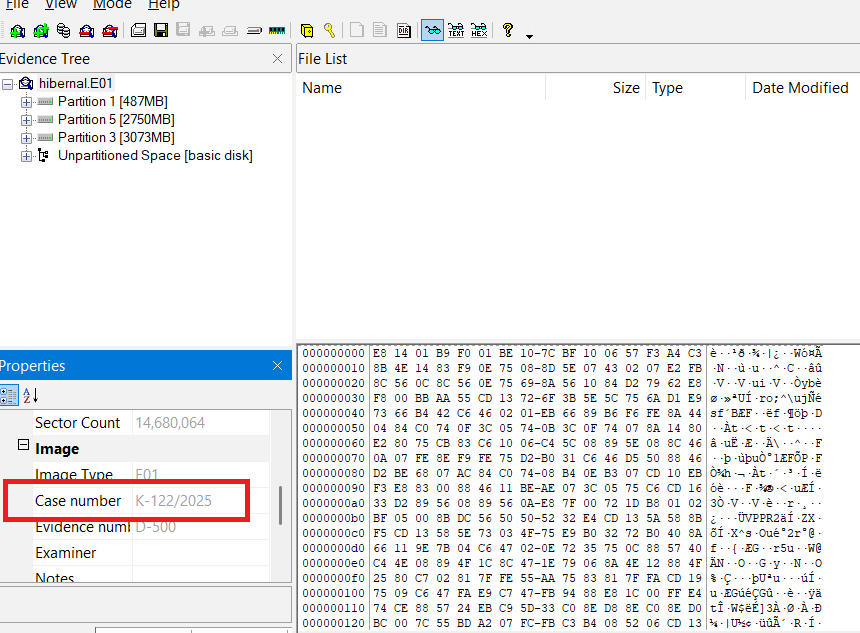Click the Remove Evidence Item icon

coord(87,31)
